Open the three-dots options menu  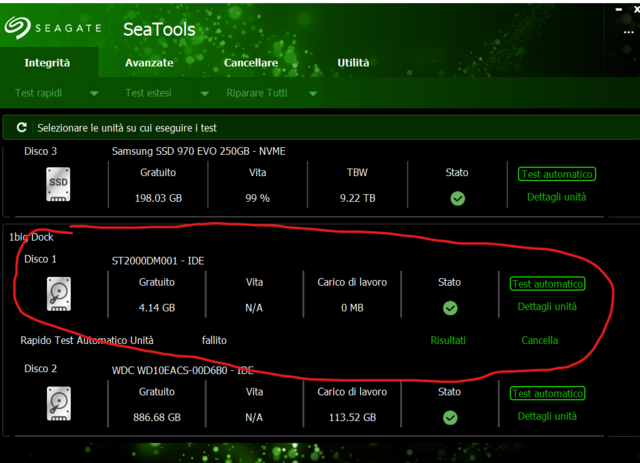629,32
